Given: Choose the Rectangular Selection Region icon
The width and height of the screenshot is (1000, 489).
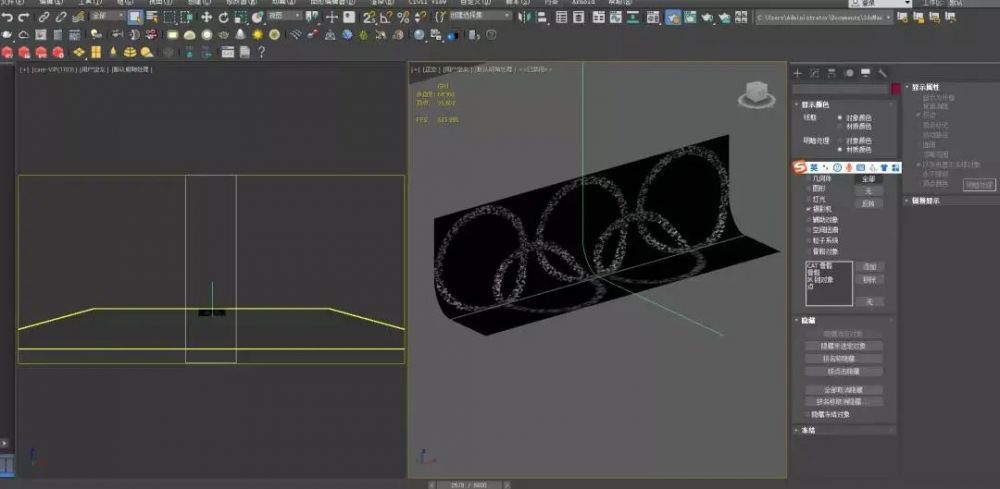Looking at the screenshot, I should [169, 17].
